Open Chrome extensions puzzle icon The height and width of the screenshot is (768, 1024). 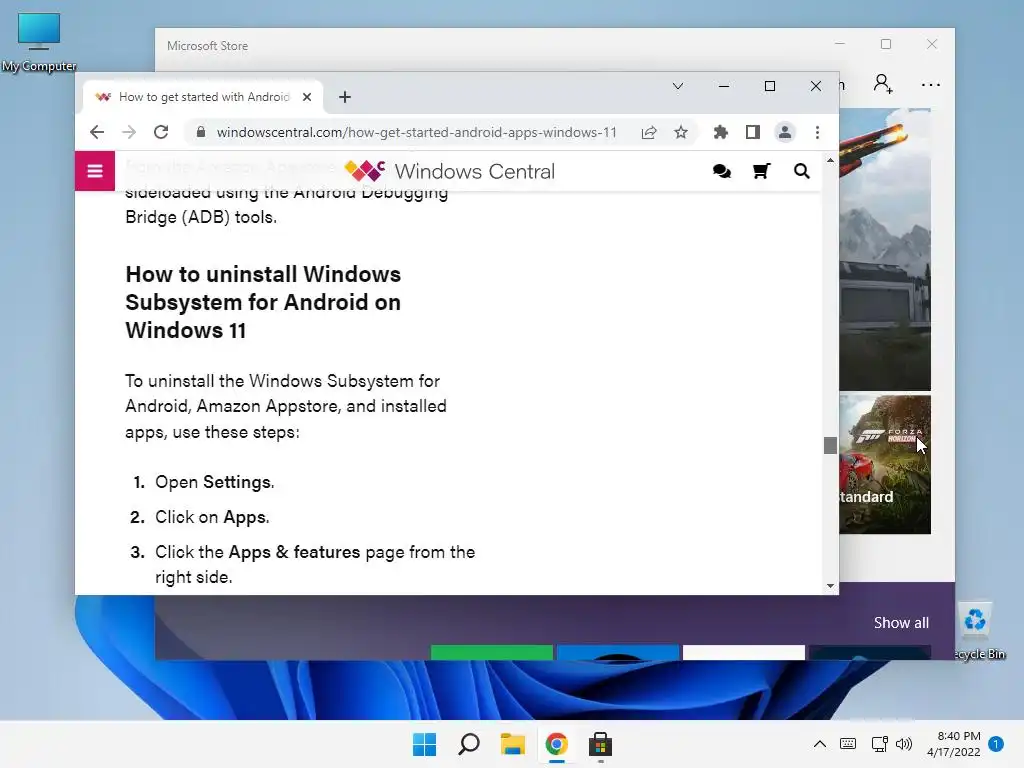click(x=720, y=133)
